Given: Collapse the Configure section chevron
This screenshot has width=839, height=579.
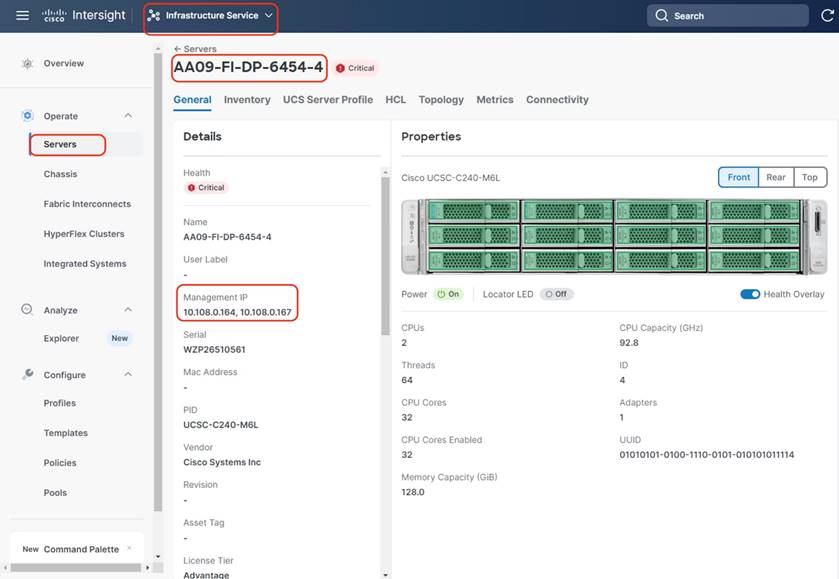Looking at the screenshot, I should click(x=128, y=375).
